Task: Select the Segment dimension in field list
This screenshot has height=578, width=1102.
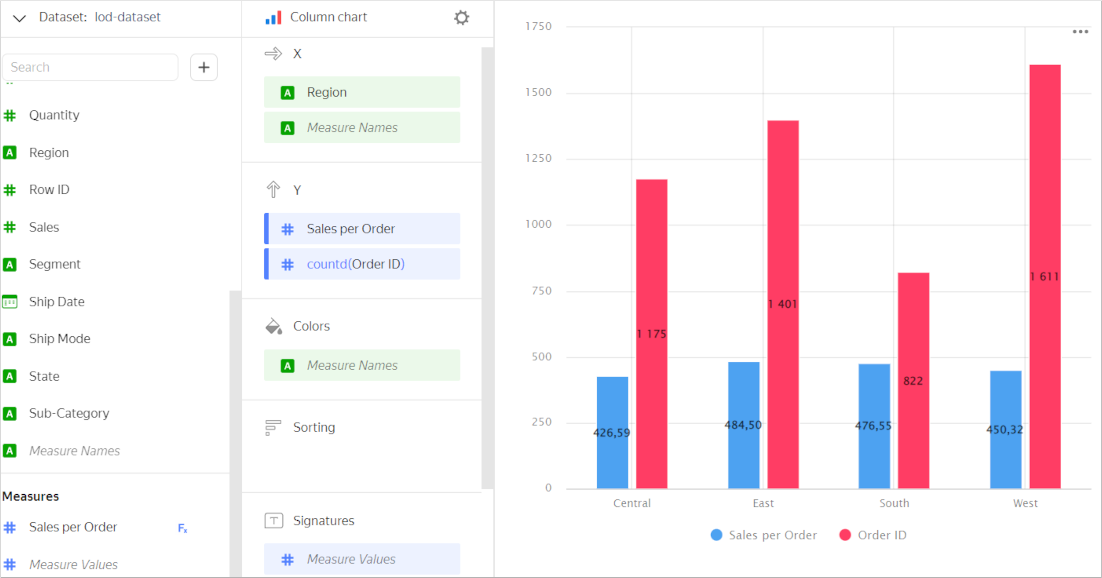Action: point(54,265)
